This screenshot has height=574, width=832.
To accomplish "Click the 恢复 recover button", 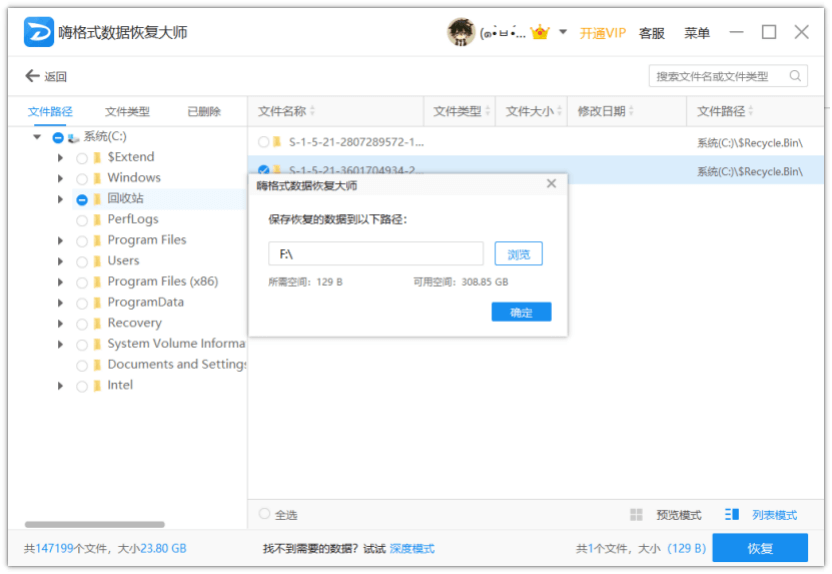I will pyautogui.click(x=760, y=548).
